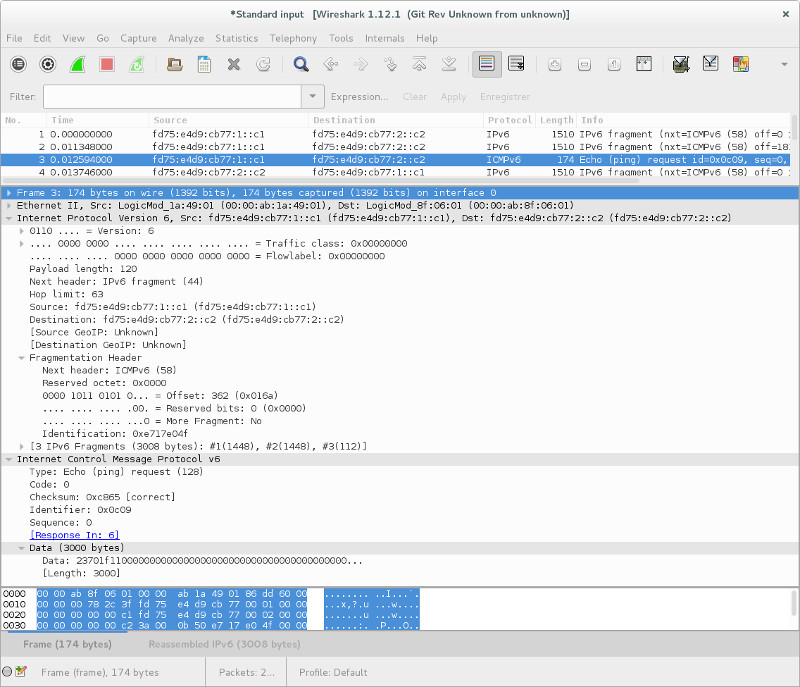
Task: Open a capture file icon
Action: point(174,64)
